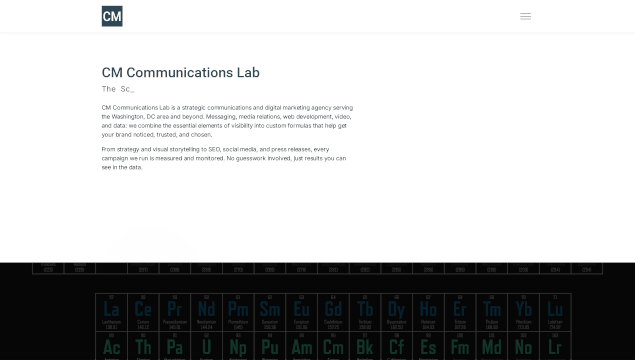Click the Gd Gadolinium element tile

333,312
